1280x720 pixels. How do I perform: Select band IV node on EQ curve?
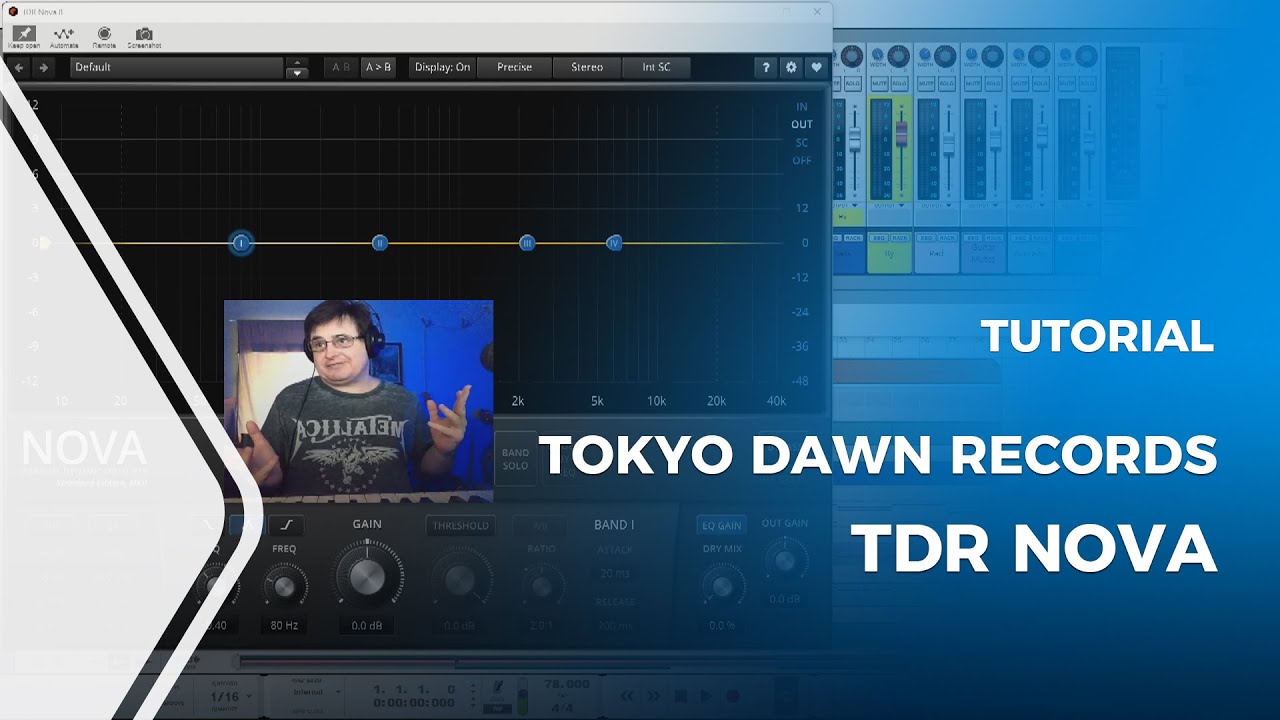[615, 243]
